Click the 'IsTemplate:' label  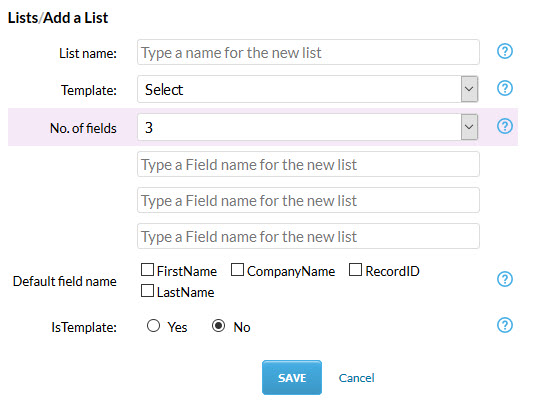click(x=84, y=327)
